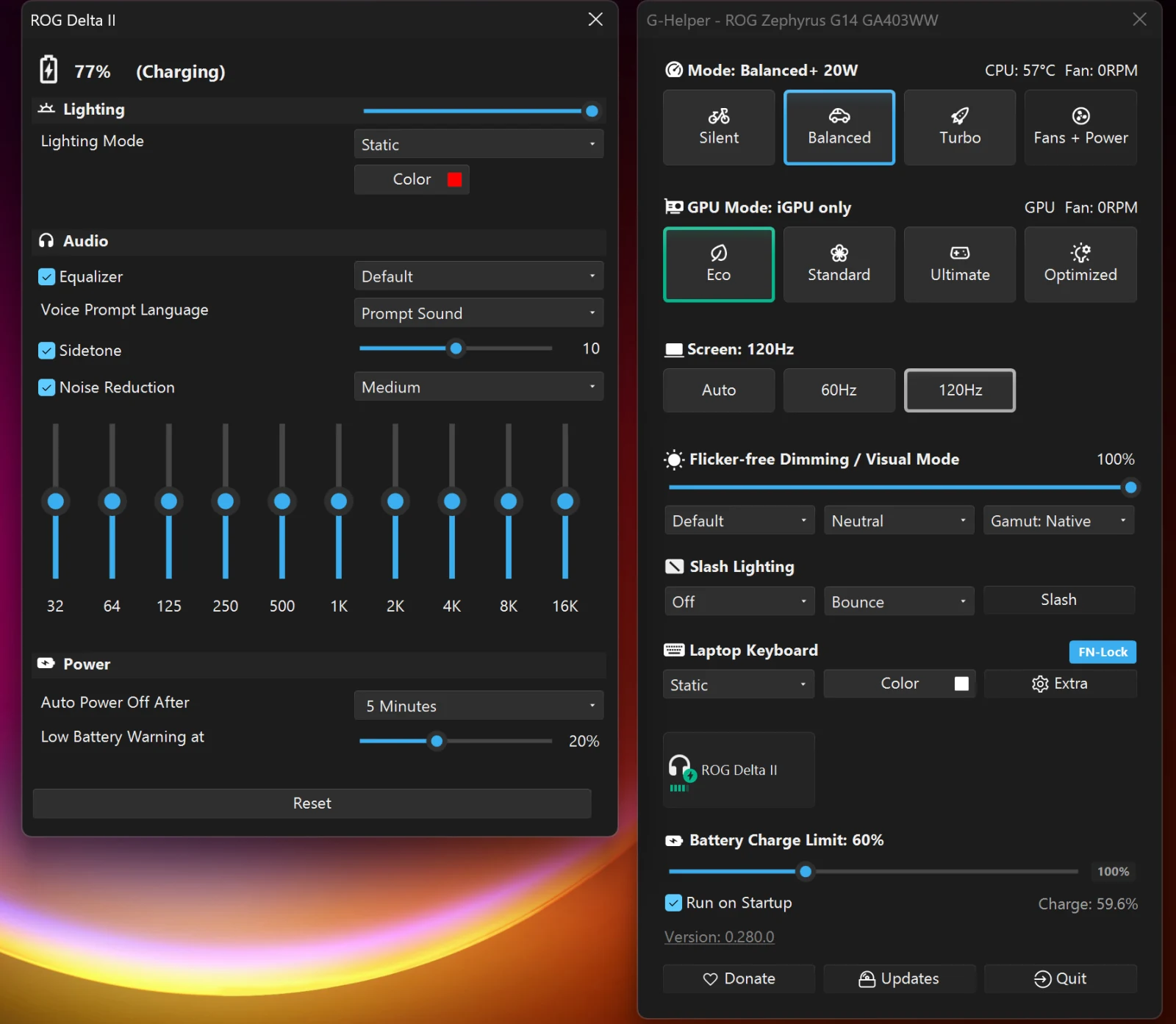Viewport: 1176px width, 1024px height.
Task: Open Visual Mode Default dropdown
Action: [739, 520]
